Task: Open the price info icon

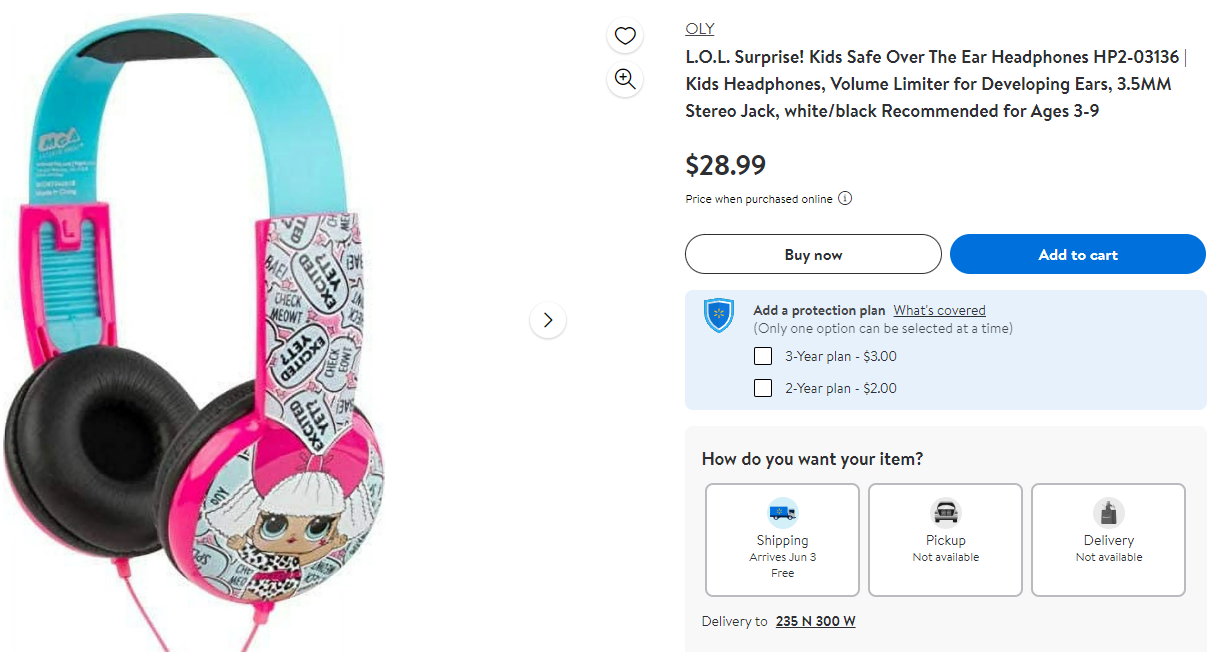Action: 845,198
